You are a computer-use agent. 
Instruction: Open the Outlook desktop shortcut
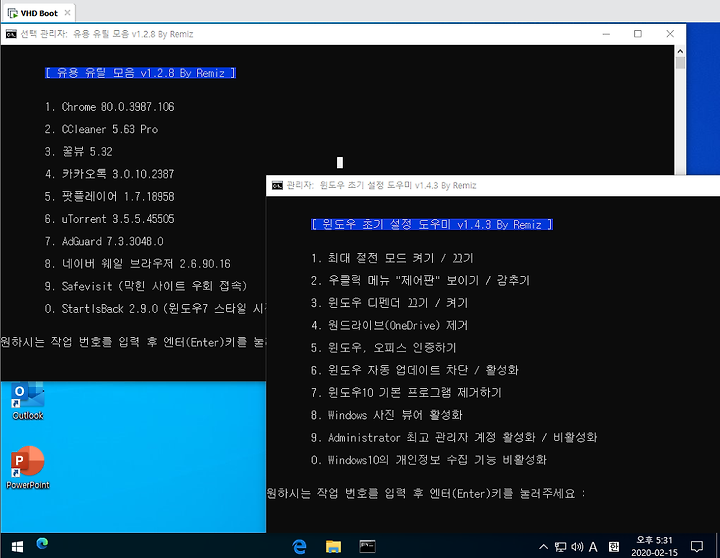click(28, 400)
